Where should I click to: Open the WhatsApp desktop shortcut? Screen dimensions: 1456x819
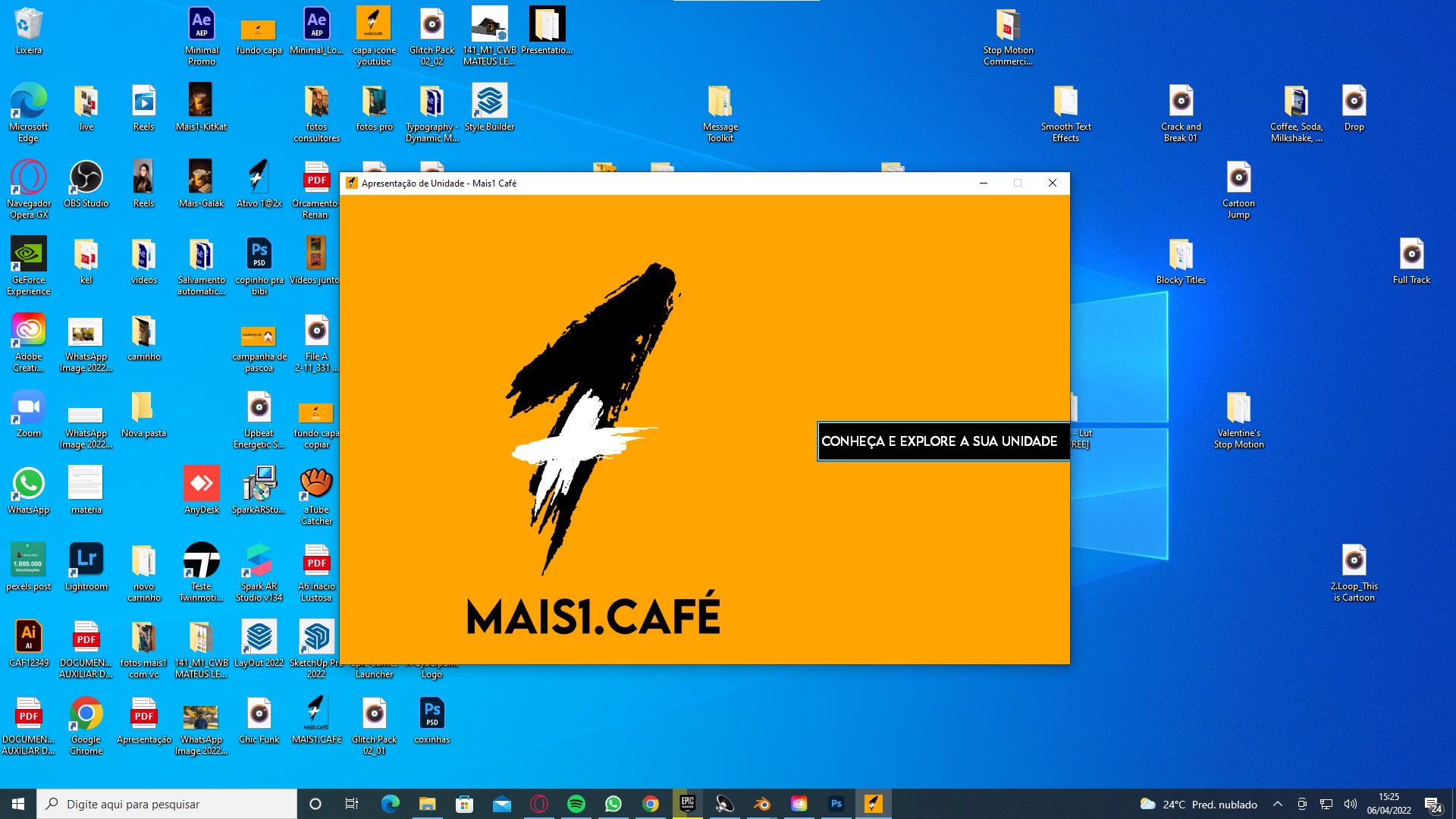coord(29,491)
